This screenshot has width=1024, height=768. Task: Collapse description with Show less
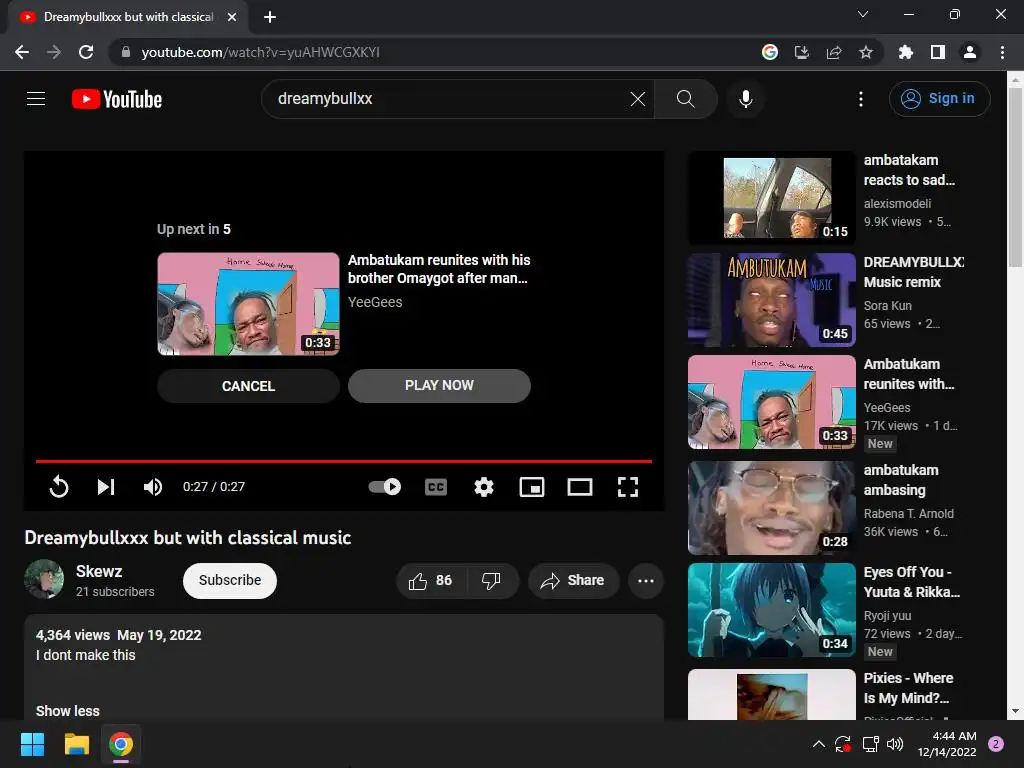(68, 711)
